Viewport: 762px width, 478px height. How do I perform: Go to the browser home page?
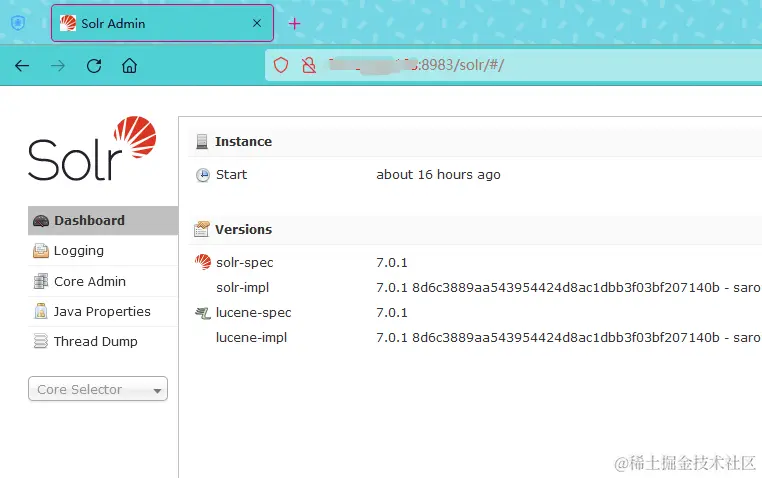click(x=129, y=66)
